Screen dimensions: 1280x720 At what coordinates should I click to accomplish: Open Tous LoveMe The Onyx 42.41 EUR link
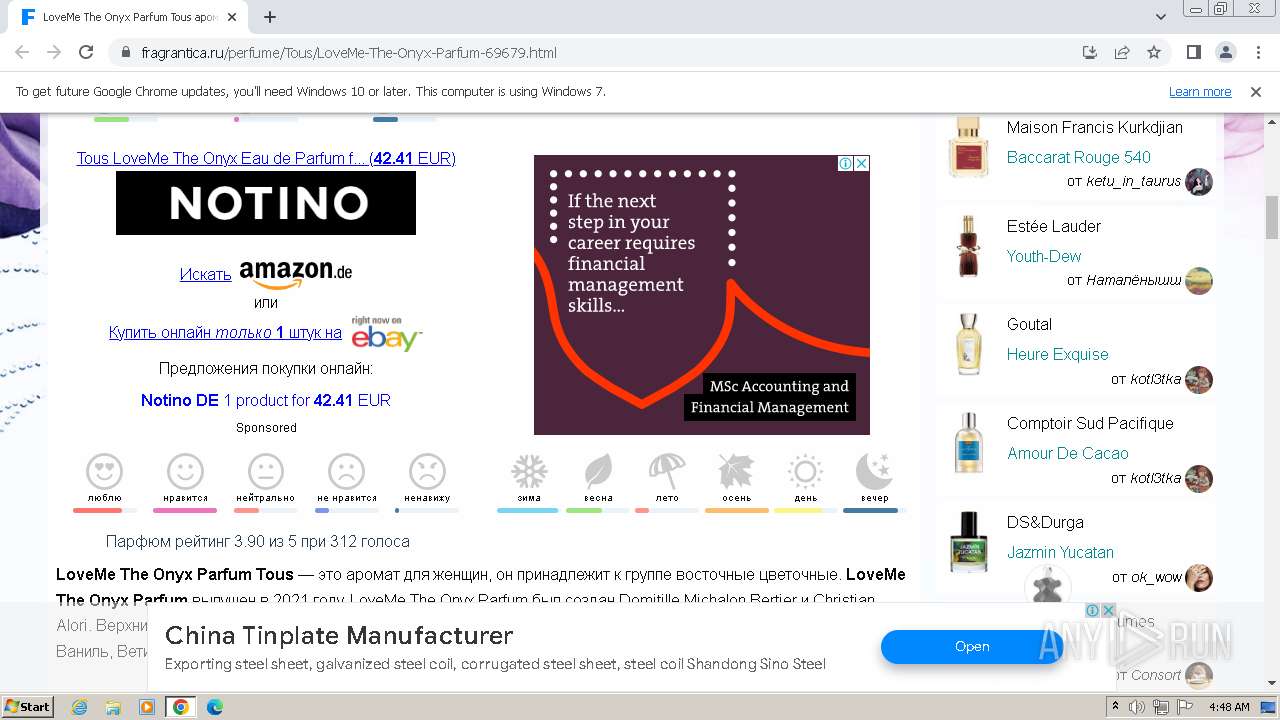pyautogui.click(x=266, y=158)
